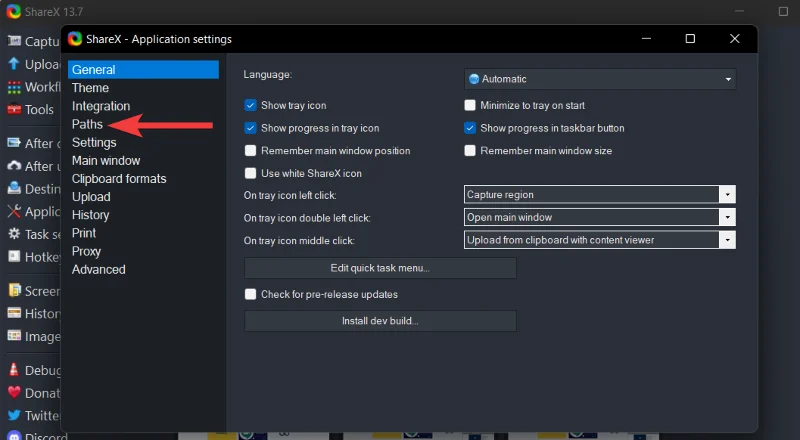Click the Application settings wrench icon
This screenshot has height=440, width=800.
[x=14, y=211]
